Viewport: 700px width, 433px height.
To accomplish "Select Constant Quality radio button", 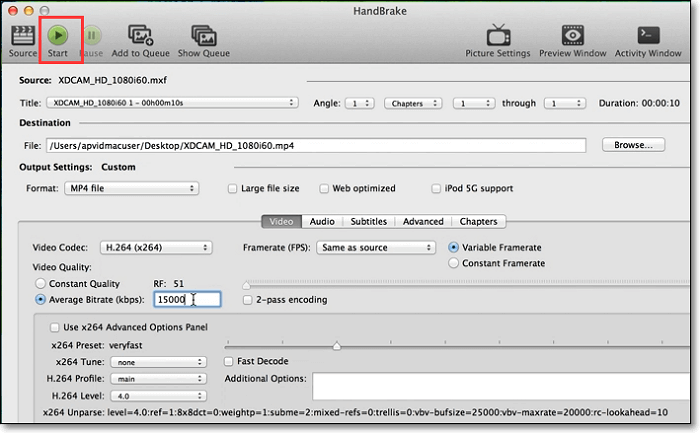I will [x=41, y=284].
